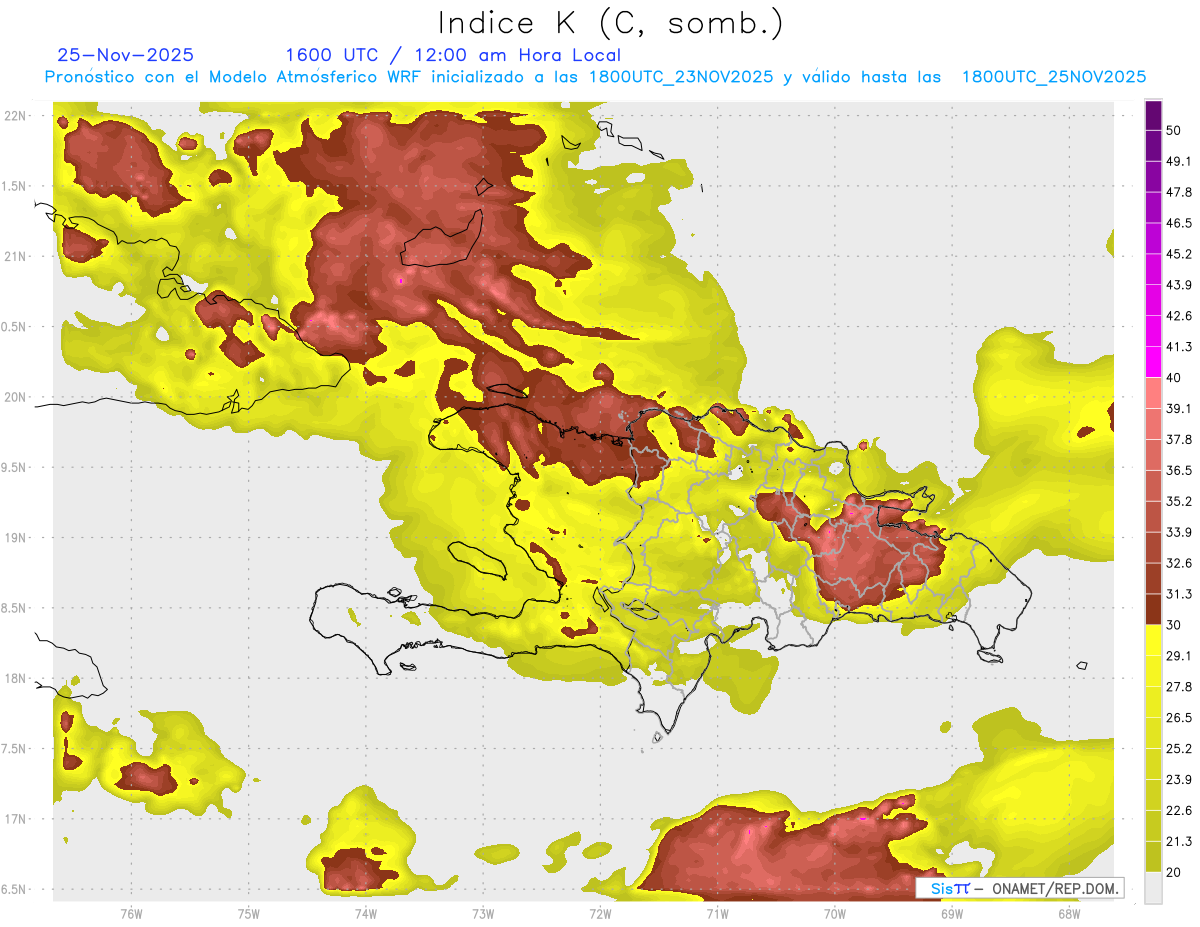Click the "17N" latitude label

[15, 820]
